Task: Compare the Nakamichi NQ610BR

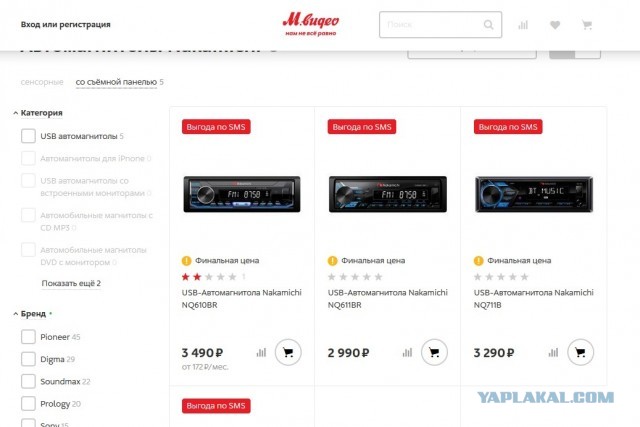Action: [261, 352]
